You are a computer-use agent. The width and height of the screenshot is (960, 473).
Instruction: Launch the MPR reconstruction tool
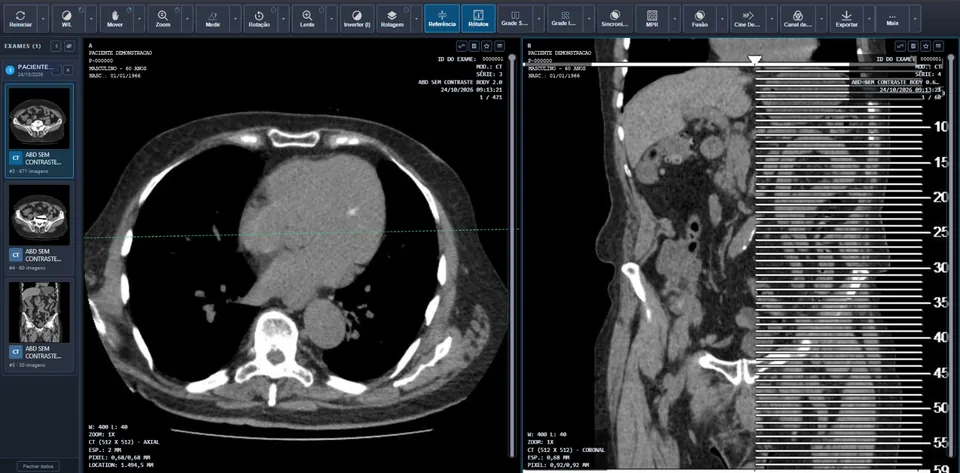click(x=653, y=18)
